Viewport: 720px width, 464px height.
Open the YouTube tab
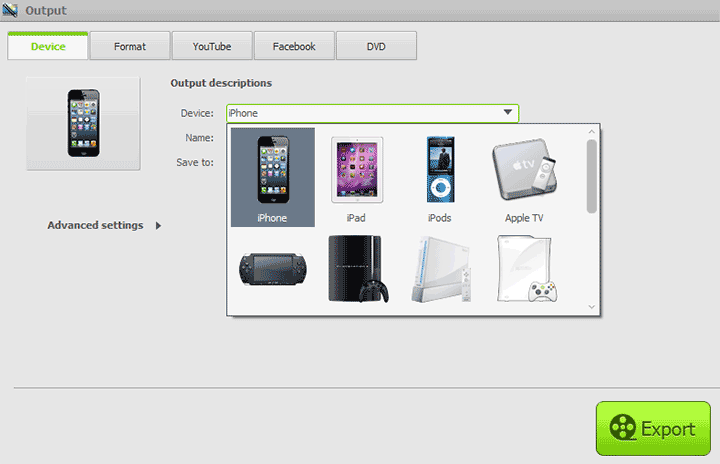(212, 46)
